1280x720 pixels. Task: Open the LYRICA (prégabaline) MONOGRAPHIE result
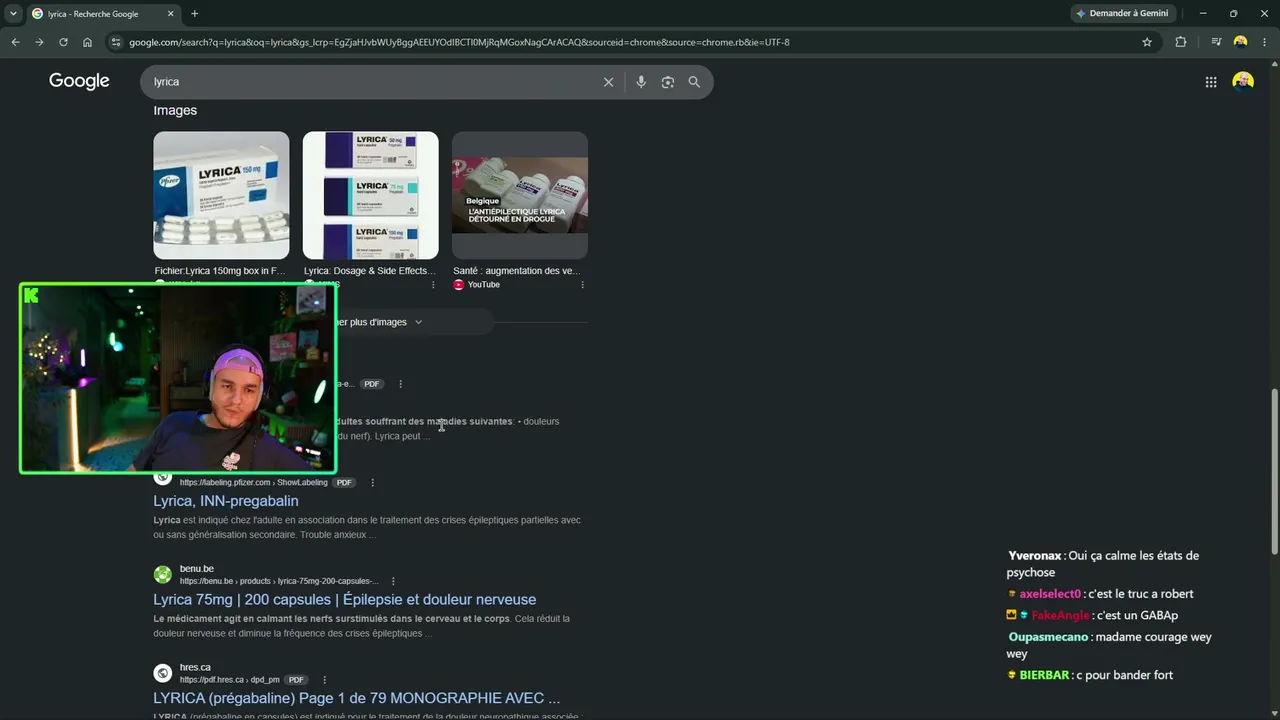click(x=357, y=698)
